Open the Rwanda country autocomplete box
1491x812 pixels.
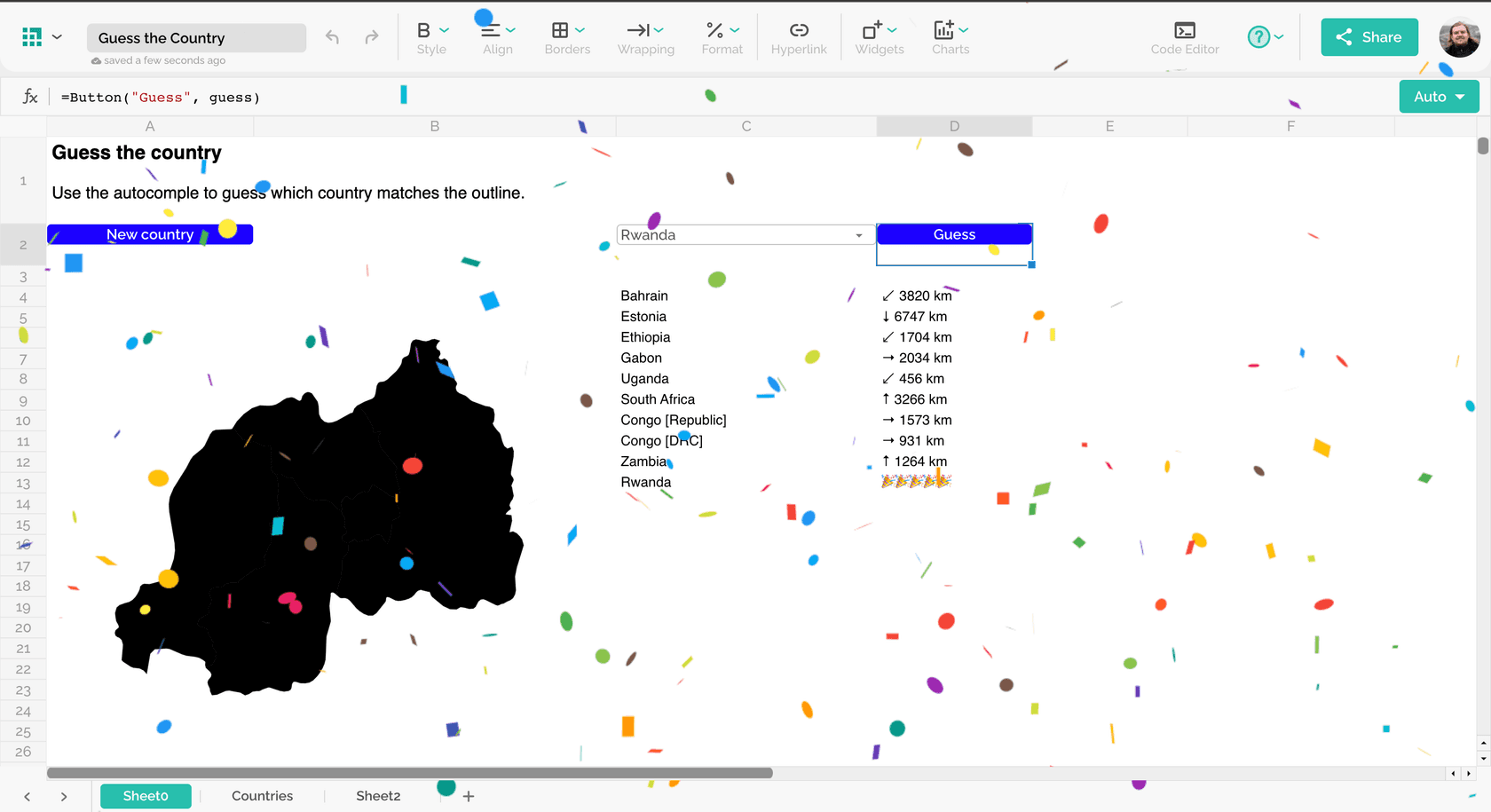[x=744, y=235]
